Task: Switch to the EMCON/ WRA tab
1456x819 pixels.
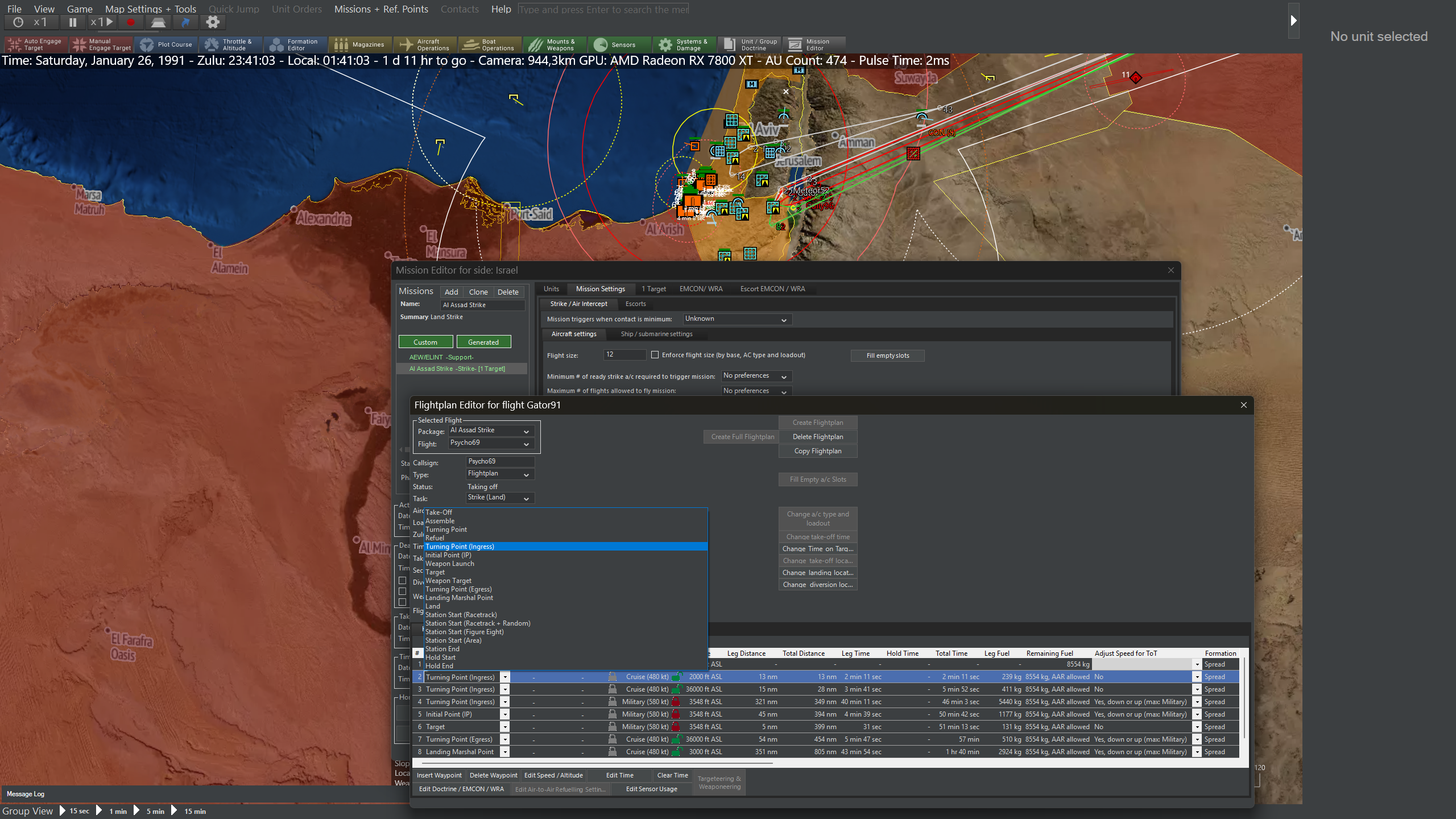Action: (701, 289)
